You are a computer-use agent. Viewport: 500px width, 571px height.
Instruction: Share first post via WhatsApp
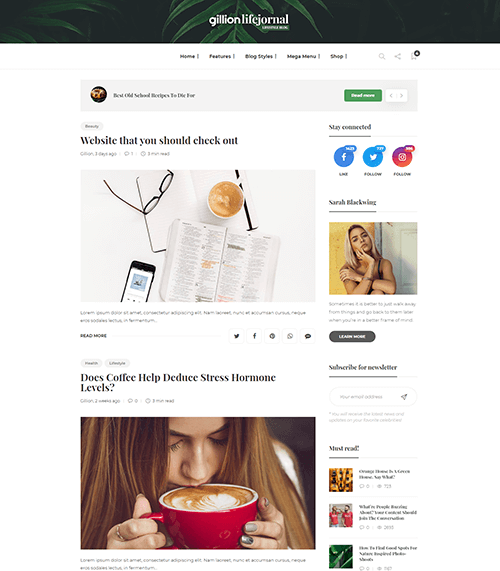tap(290, 336)
